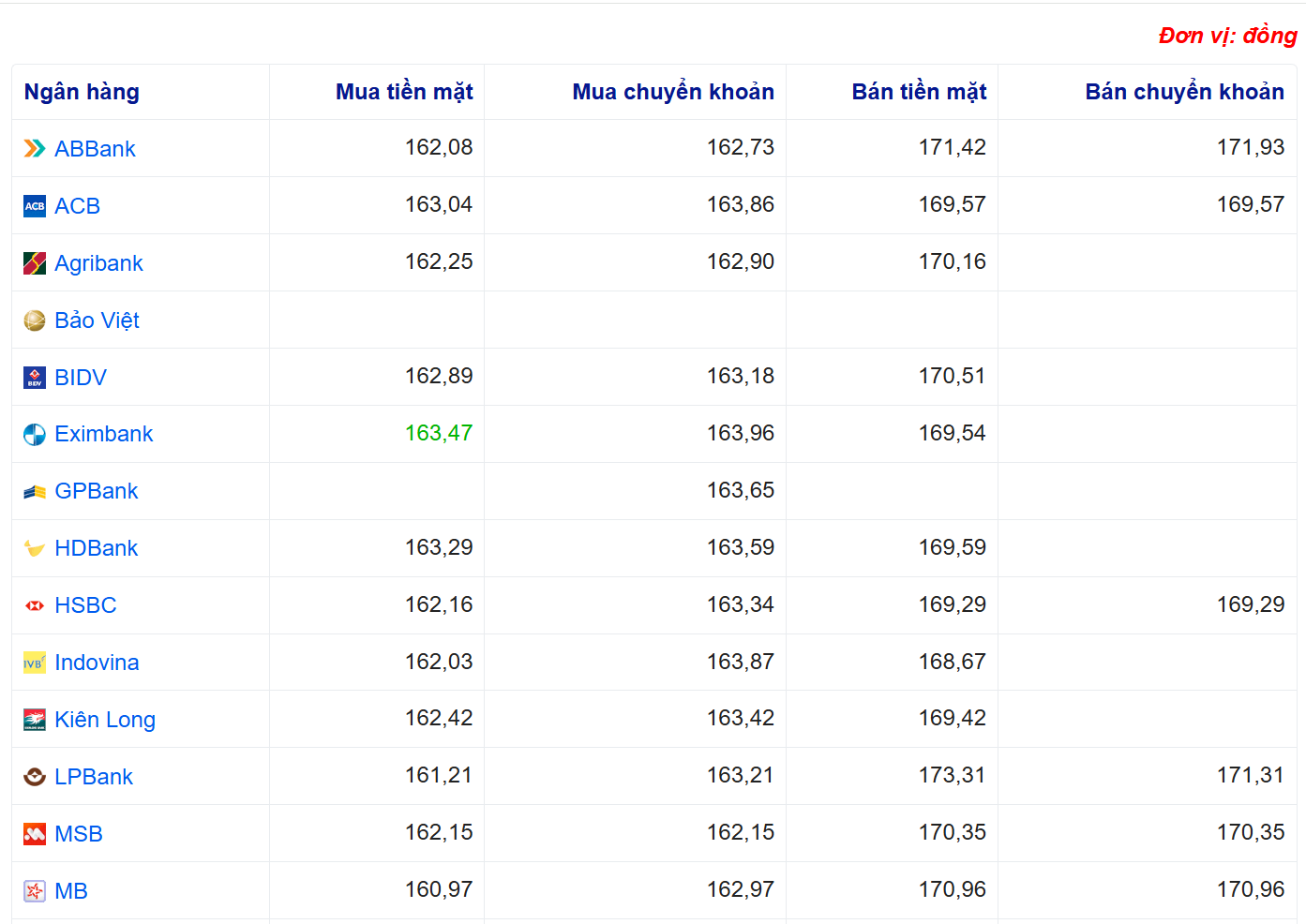Image resolution: width=1306 pixels, height=924 pixels.
Task: Select the Bán tiền mặt column header
Action: (x=919, y=92)
